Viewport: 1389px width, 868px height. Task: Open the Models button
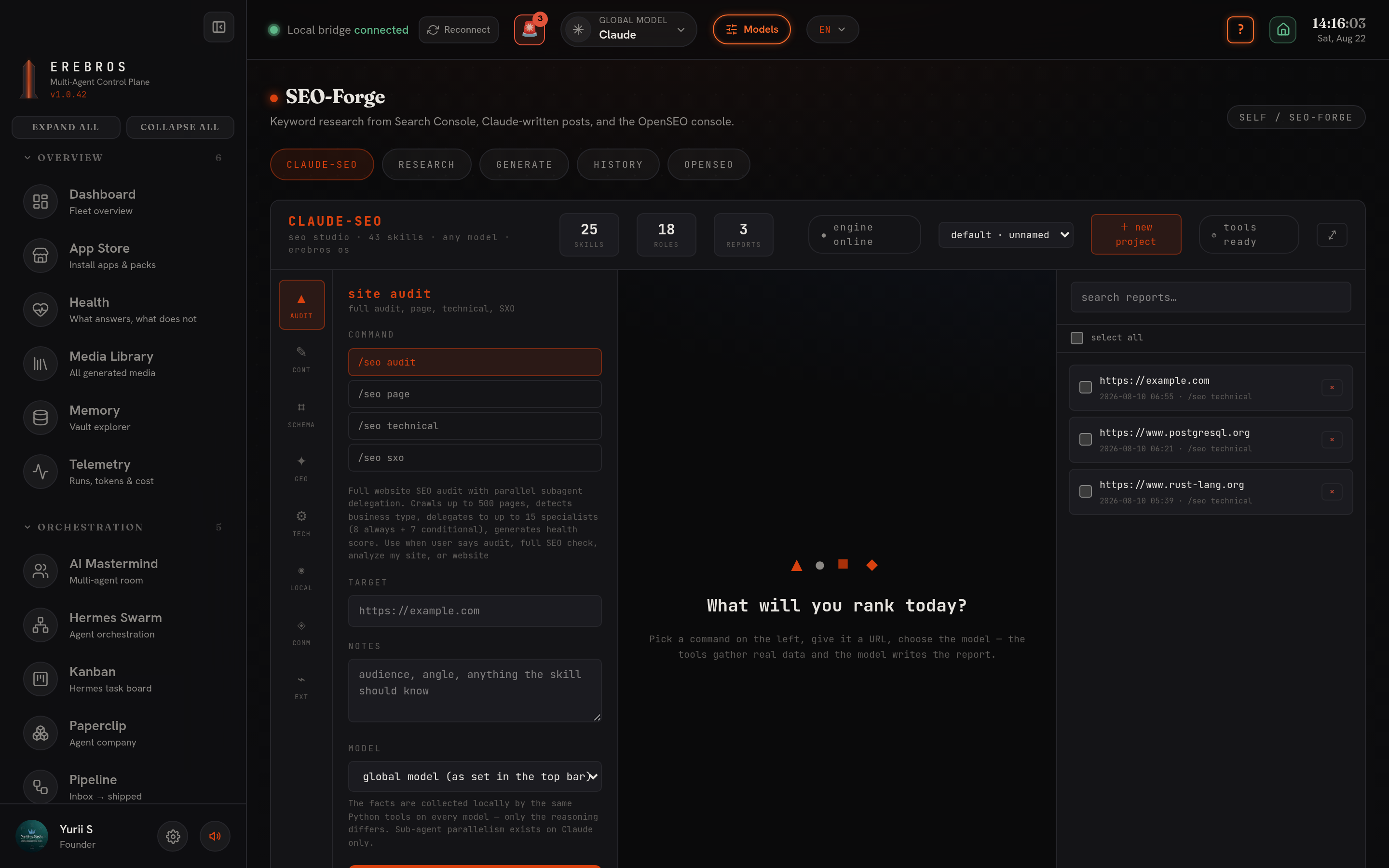pos(751,29)
